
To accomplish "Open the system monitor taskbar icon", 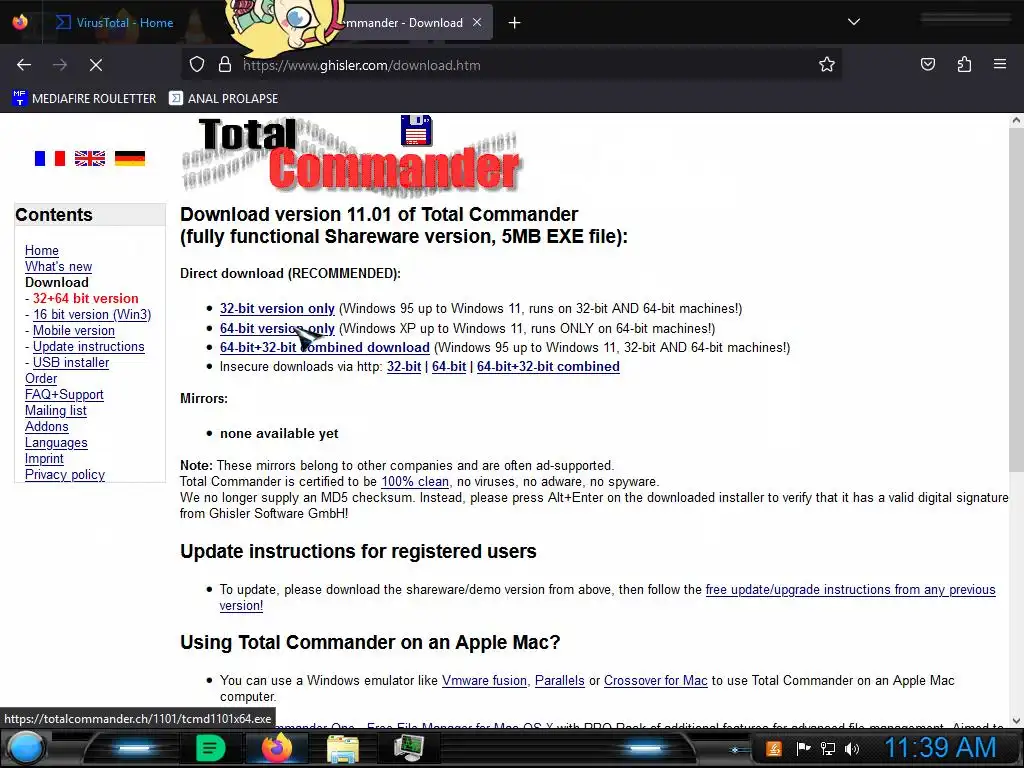I will [409, 748].
